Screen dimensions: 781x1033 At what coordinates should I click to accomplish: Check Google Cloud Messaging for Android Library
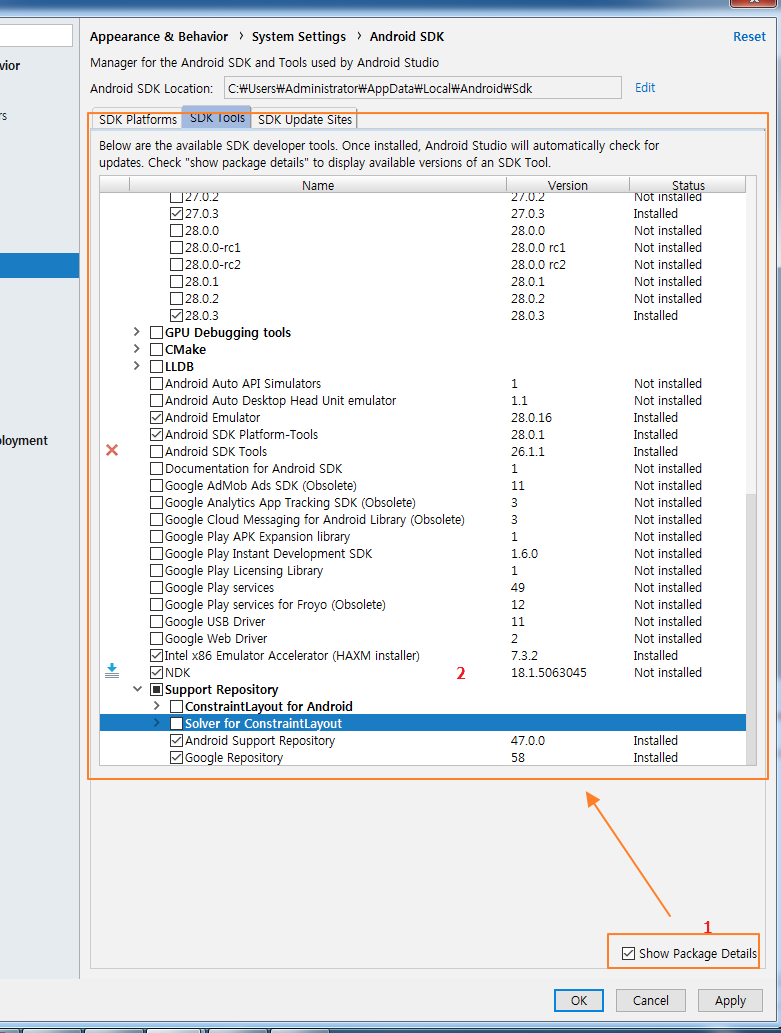click(x=156, y=520)
